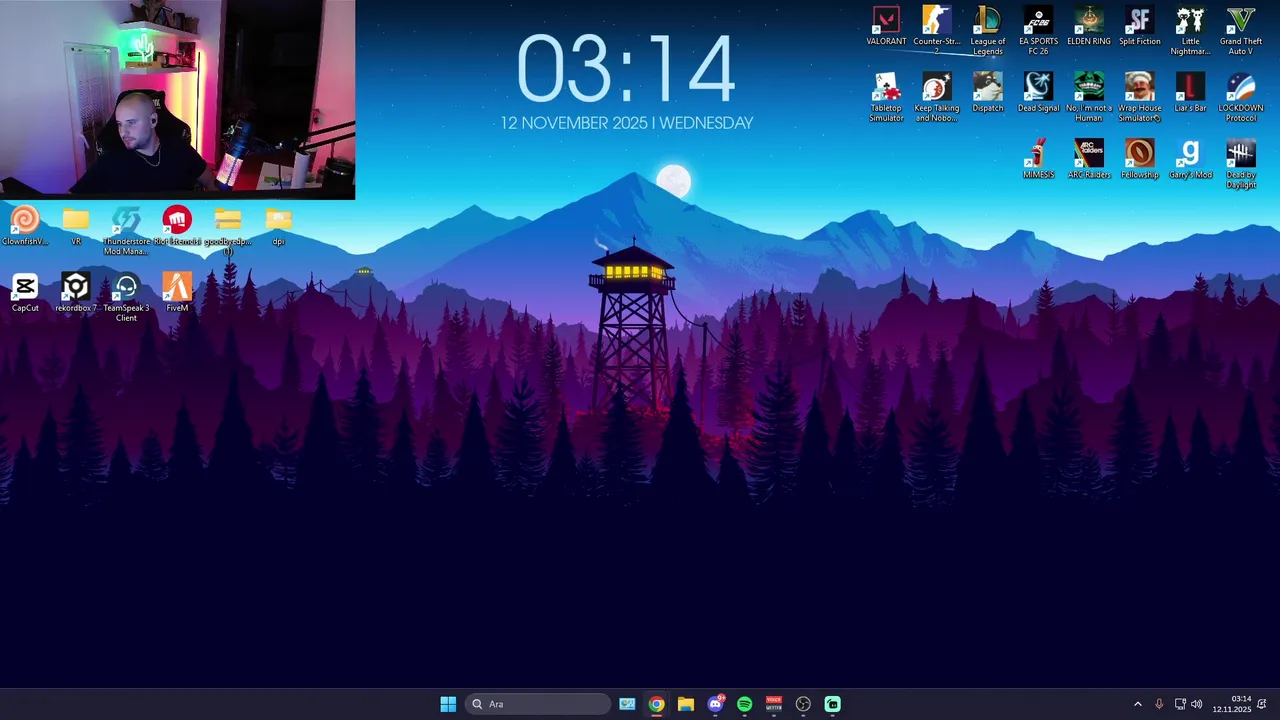Select the goodbyedpi zipped folder
Image resolution: width=1280 pixels, height=720 pixels.
[228, 231]
